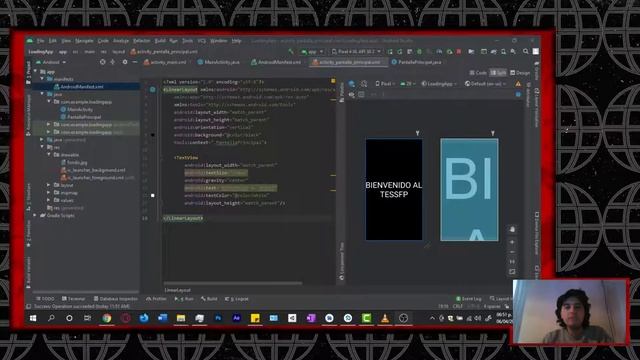Open the Pixel device selector dropdown
Image resolution: width=640 pixels, height=360 pixels.
(356, 52)
